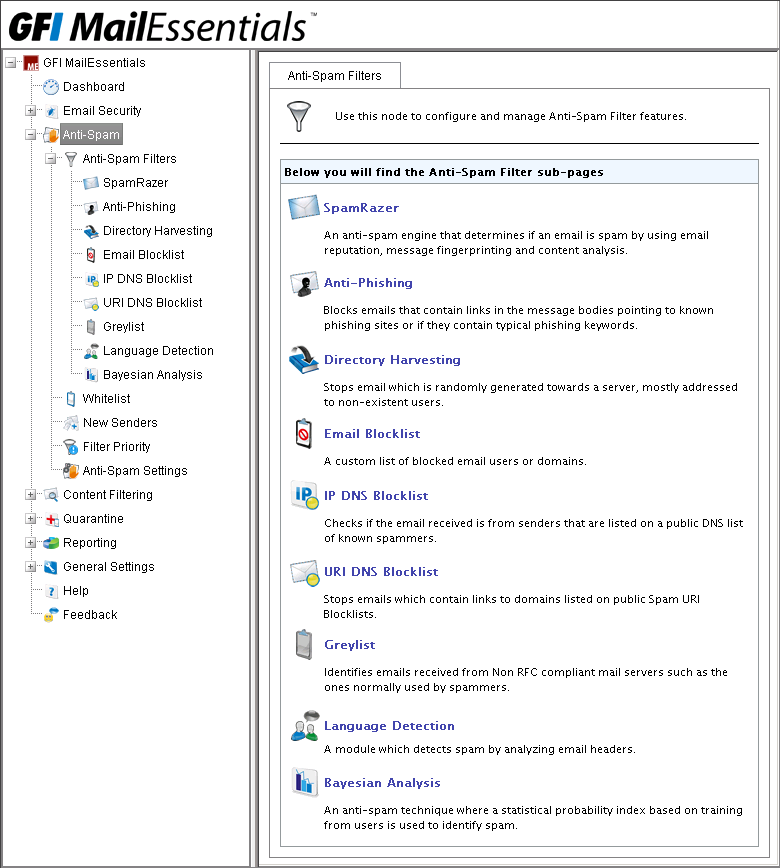Viewport: 780px width, 868px height.
Task: Click the Feedback icon in tree
Action: click(51, 615)
